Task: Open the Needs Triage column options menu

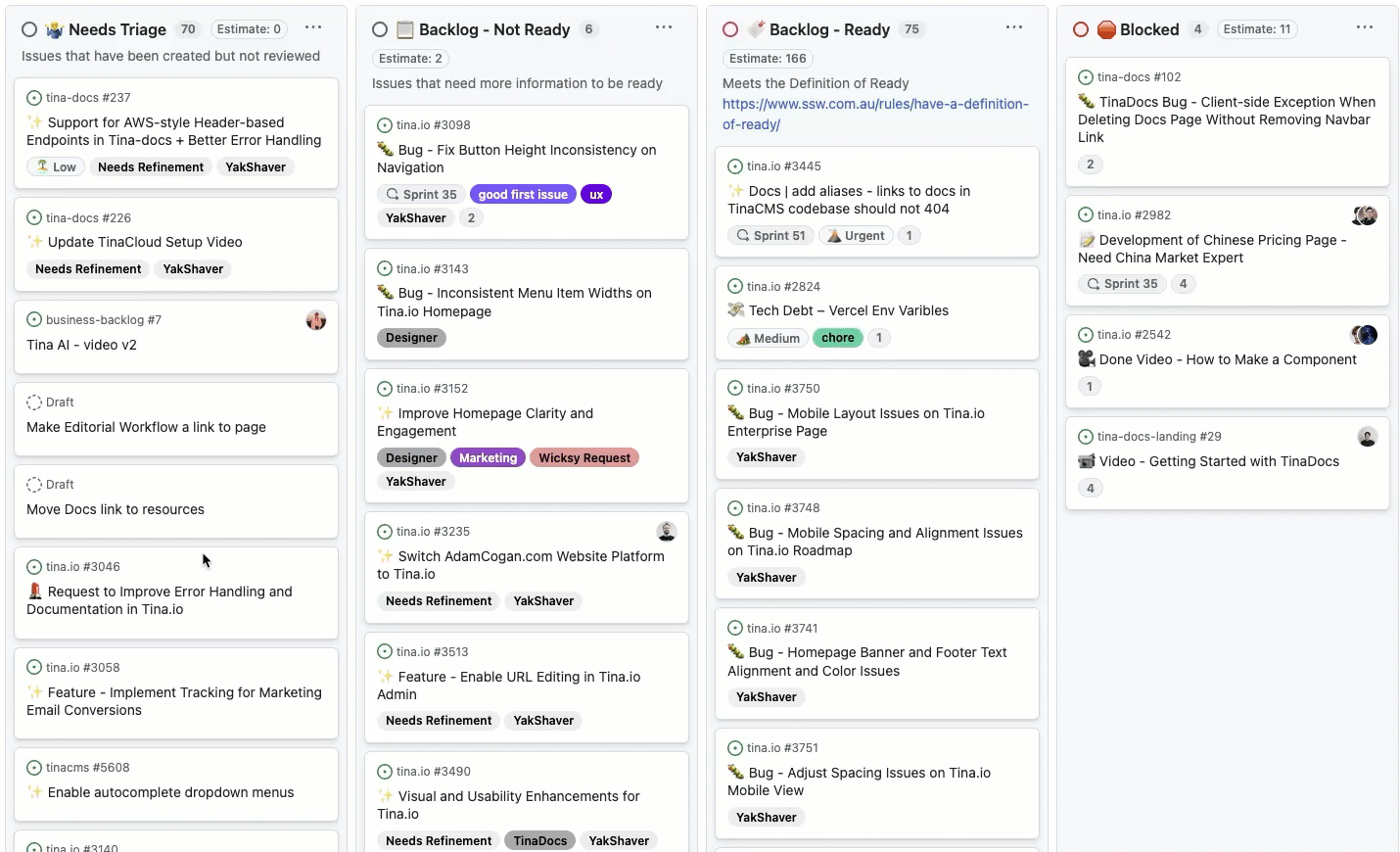Action: (313, 28)
